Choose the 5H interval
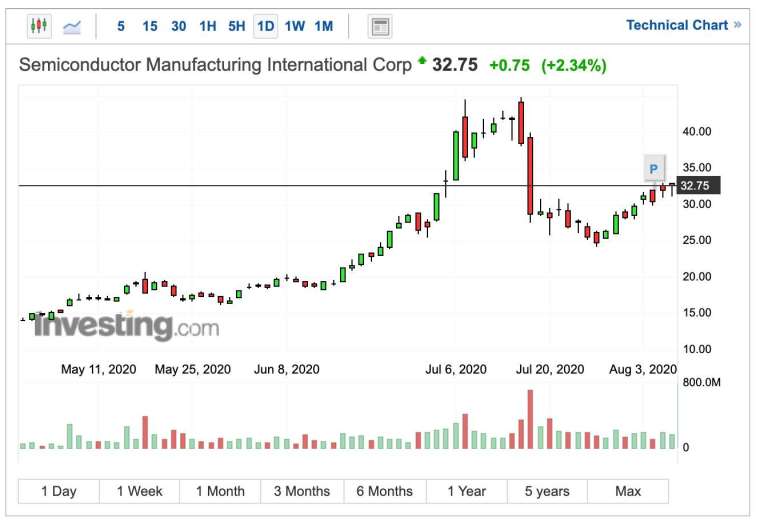 tap(237, 26)
